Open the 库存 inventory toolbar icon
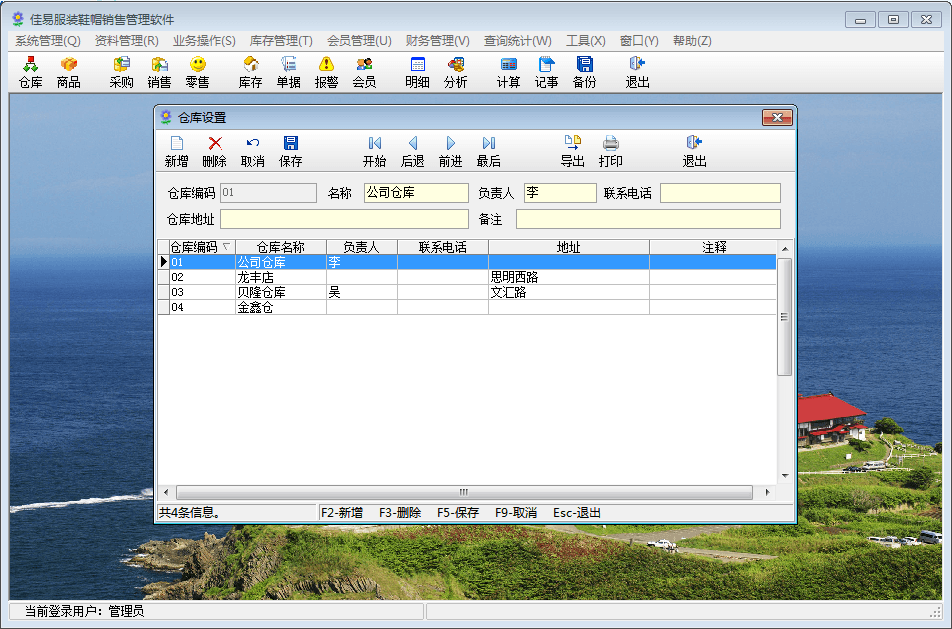This screenshot has height=629, width=952. [250, 72]
